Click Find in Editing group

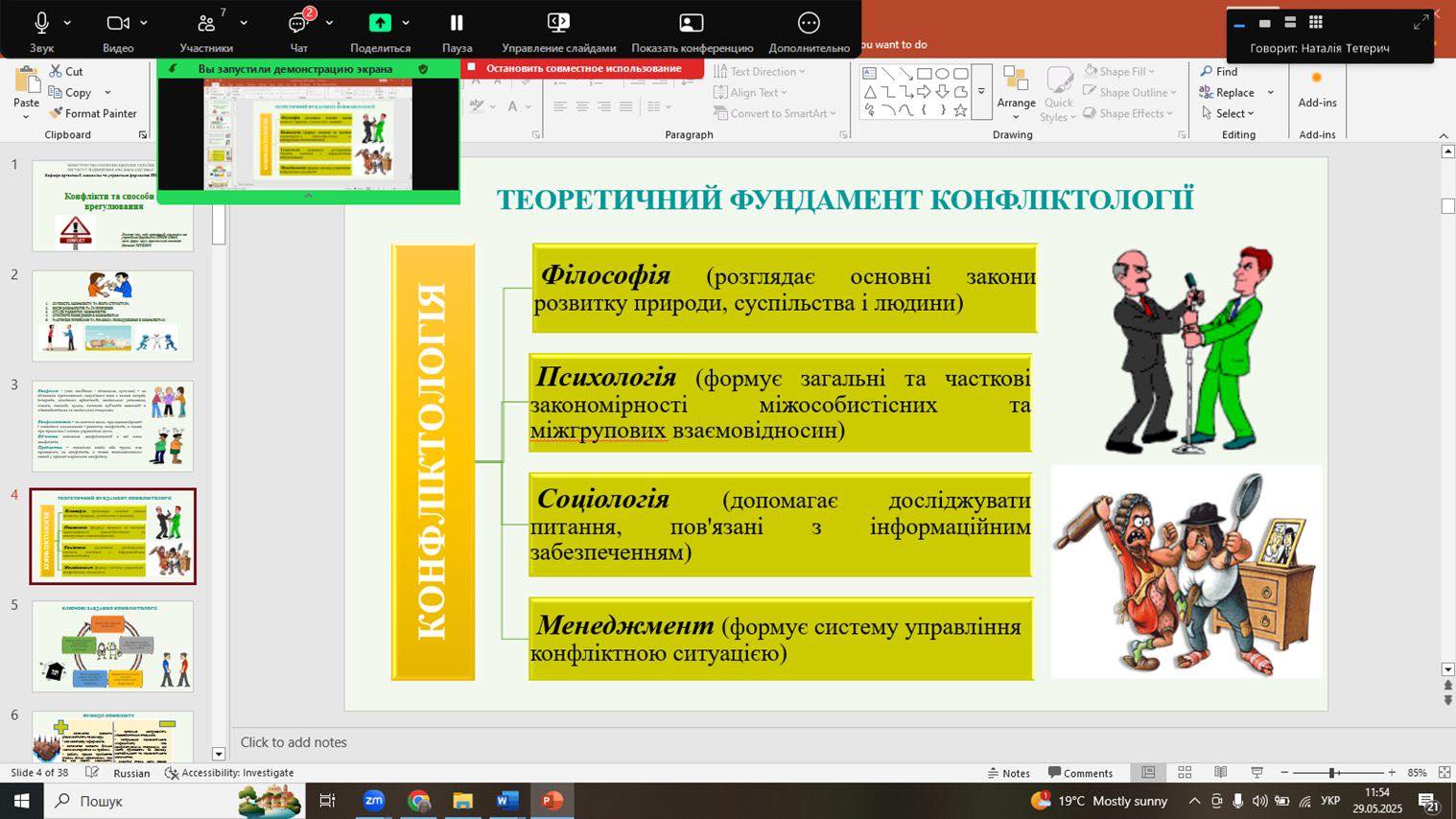pyautogui.click(x=1218, y=71)
